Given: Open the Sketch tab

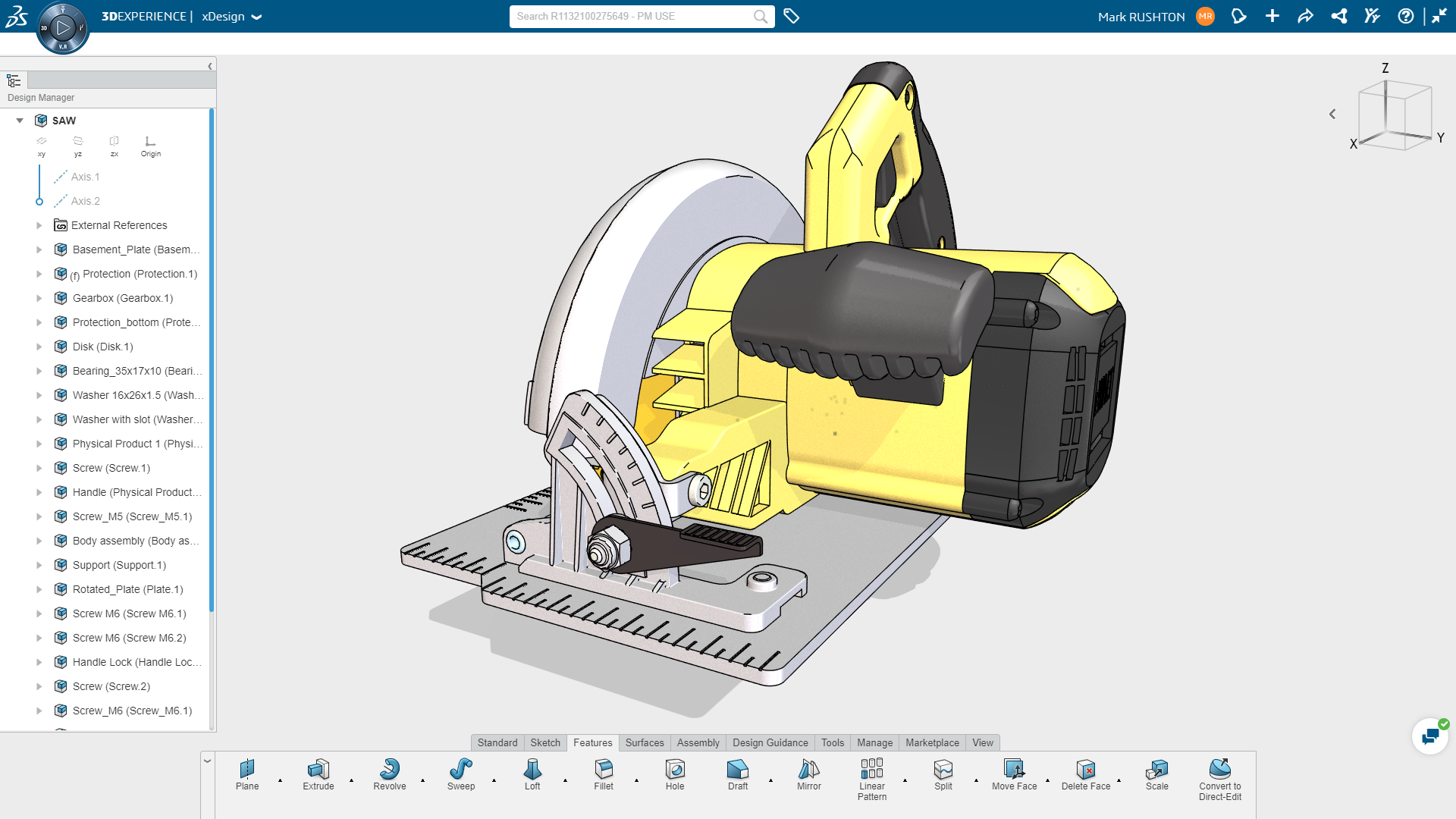Looking at the screenshot, I should coord(544,742).
